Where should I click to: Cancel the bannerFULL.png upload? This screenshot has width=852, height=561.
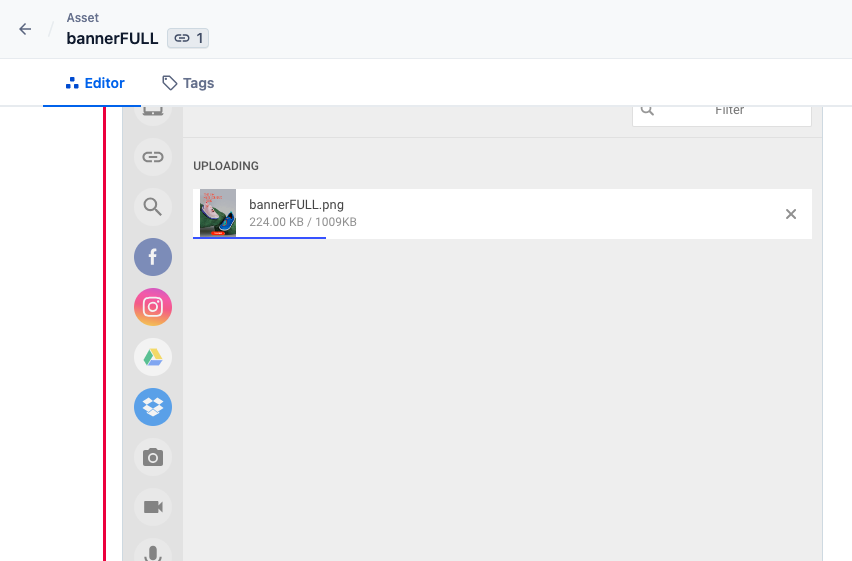point(791,214)
